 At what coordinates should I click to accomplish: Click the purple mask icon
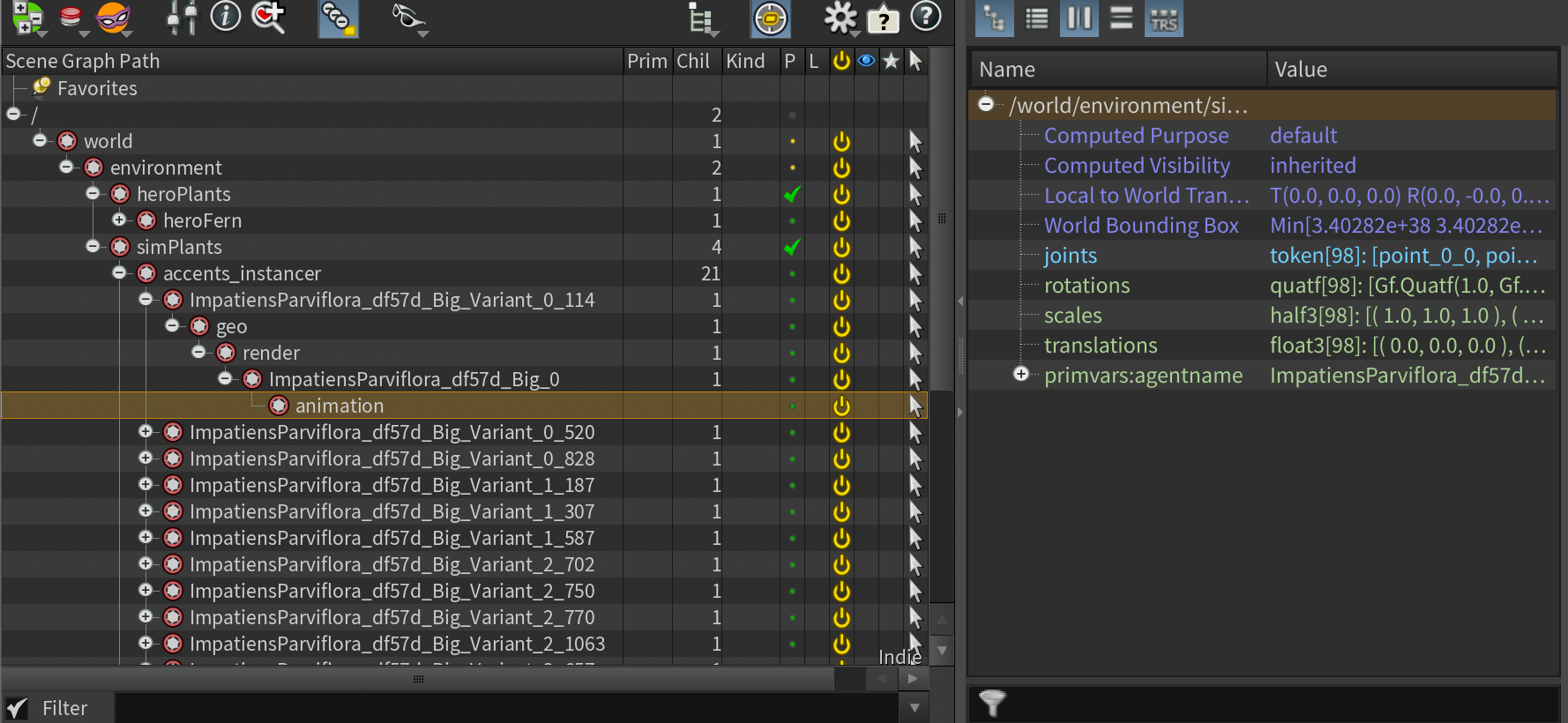point(113,18)
